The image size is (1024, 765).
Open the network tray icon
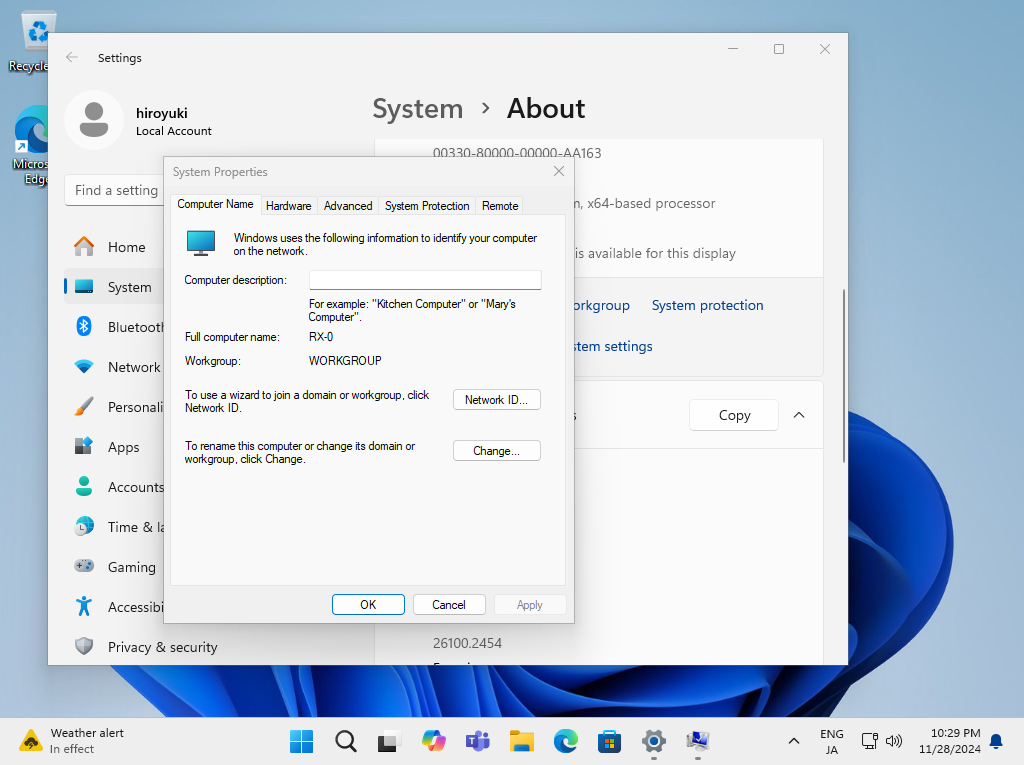pos(869,741)
